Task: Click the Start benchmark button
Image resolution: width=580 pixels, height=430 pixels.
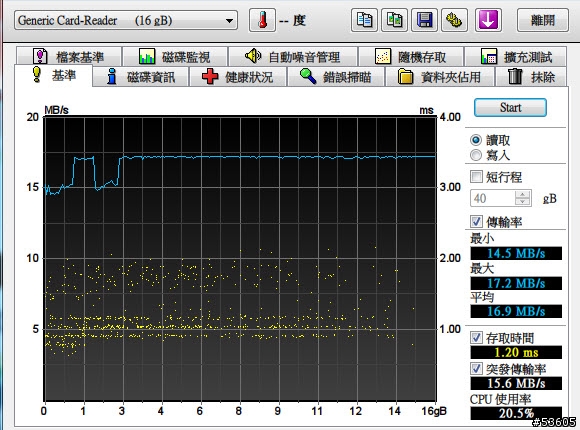Action: (x=510, y=108)
